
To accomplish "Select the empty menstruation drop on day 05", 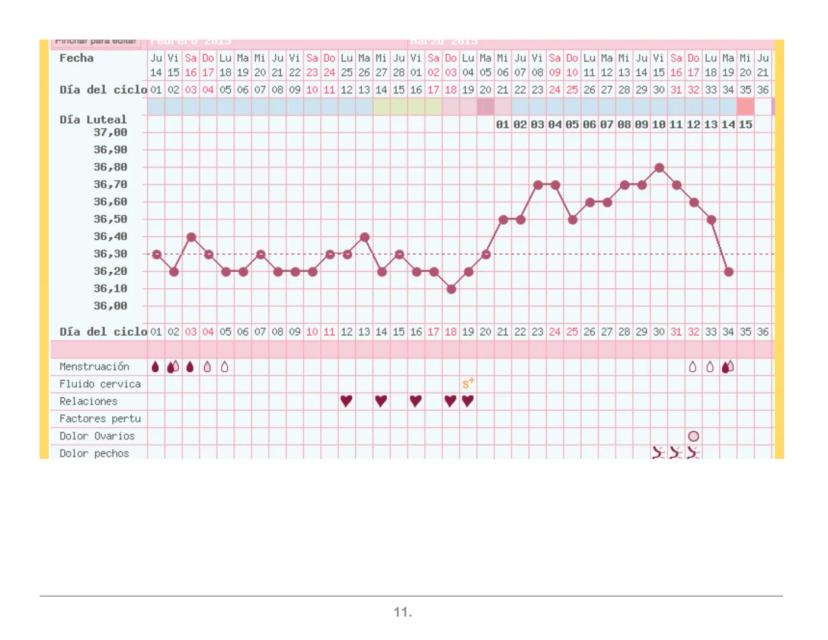I will [x=225, y=366].
